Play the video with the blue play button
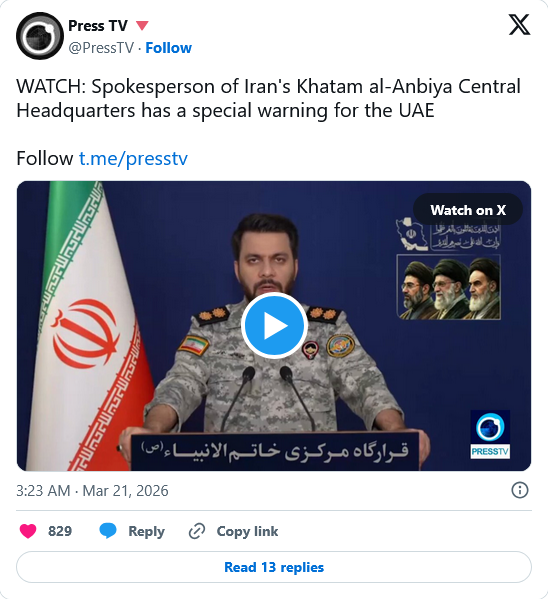Image resolution: width=548 pixels, height=599 pixels. (x=274, y=325)
